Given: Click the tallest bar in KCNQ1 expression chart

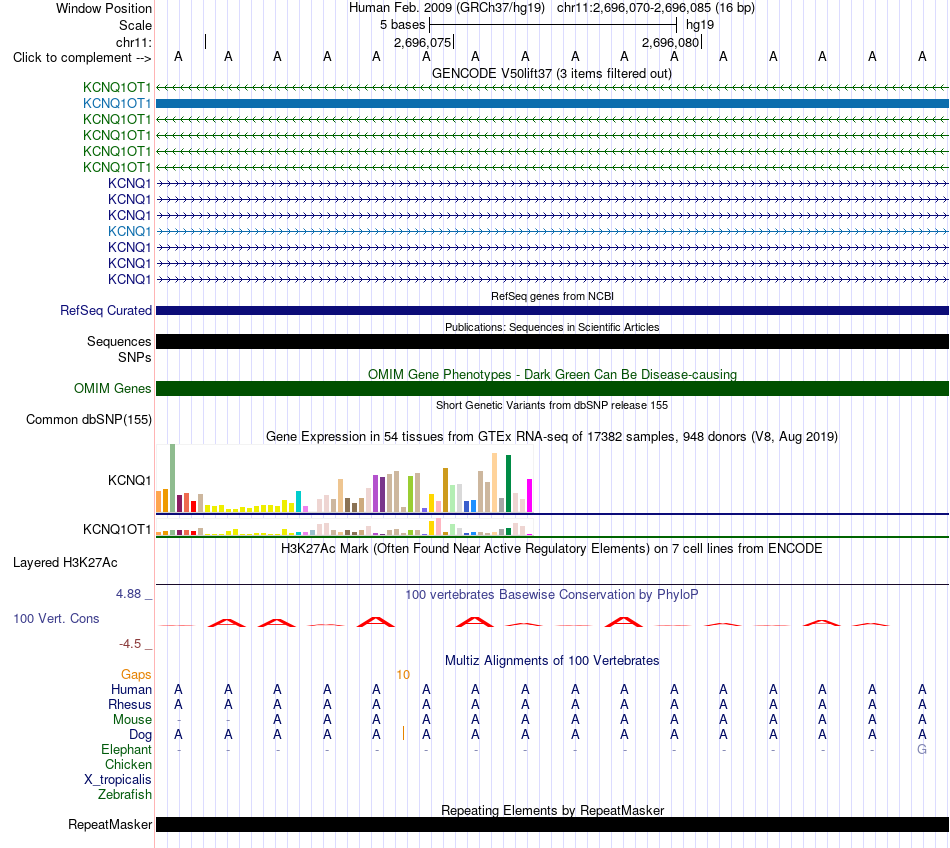Looking at the screenshot, I should 173,479.
